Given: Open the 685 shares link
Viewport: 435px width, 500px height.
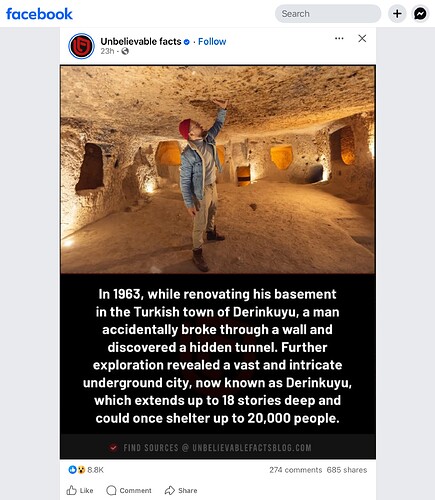Looking at the screenshot, I should click(x=347, y=470).
